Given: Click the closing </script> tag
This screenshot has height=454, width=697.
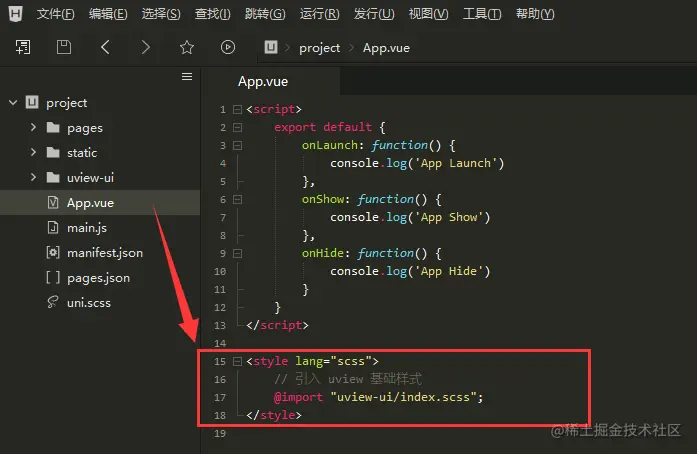Looking at the screenshot, I should coord(277,325).
